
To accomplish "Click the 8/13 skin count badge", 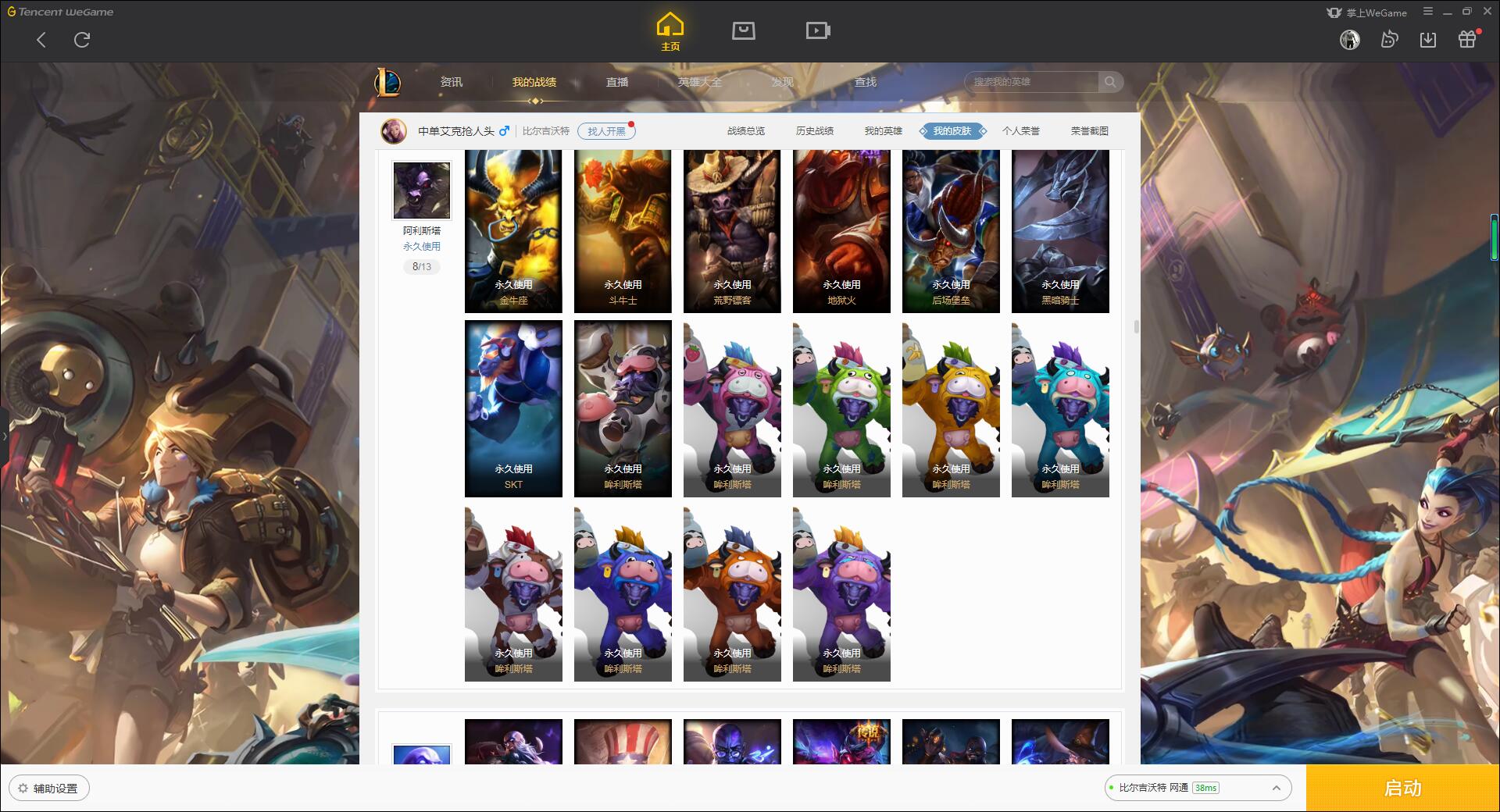I will (x=422, y=266).
